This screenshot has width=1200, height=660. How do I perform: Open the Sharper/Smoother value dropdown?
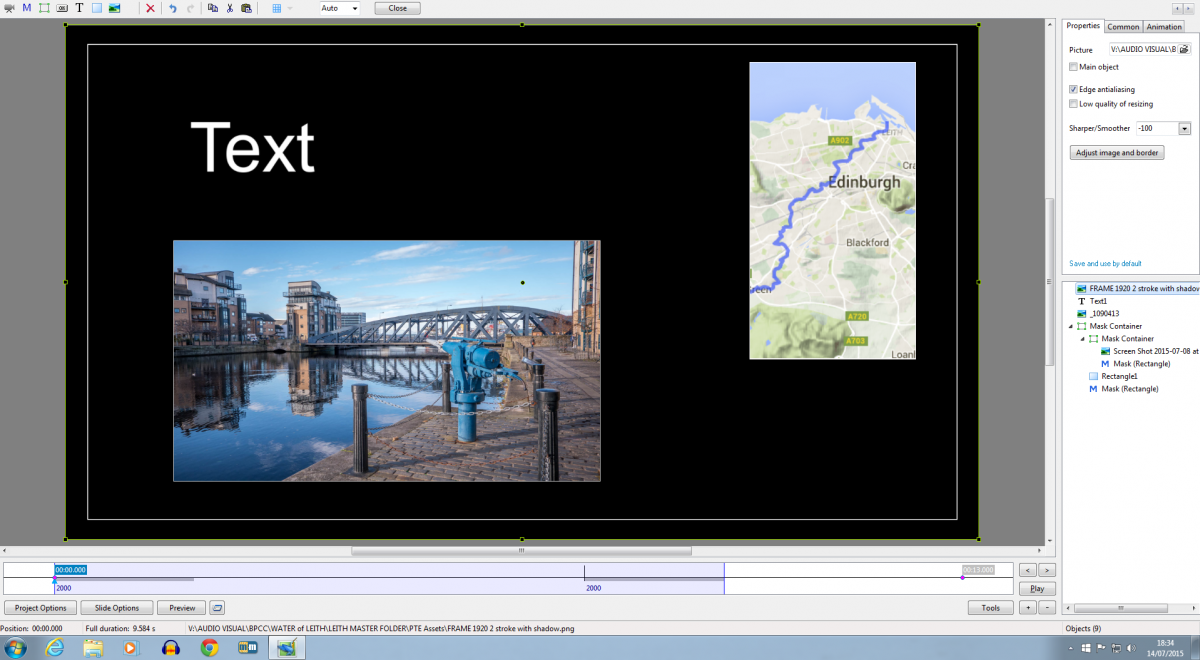[x=1184, y=129]
